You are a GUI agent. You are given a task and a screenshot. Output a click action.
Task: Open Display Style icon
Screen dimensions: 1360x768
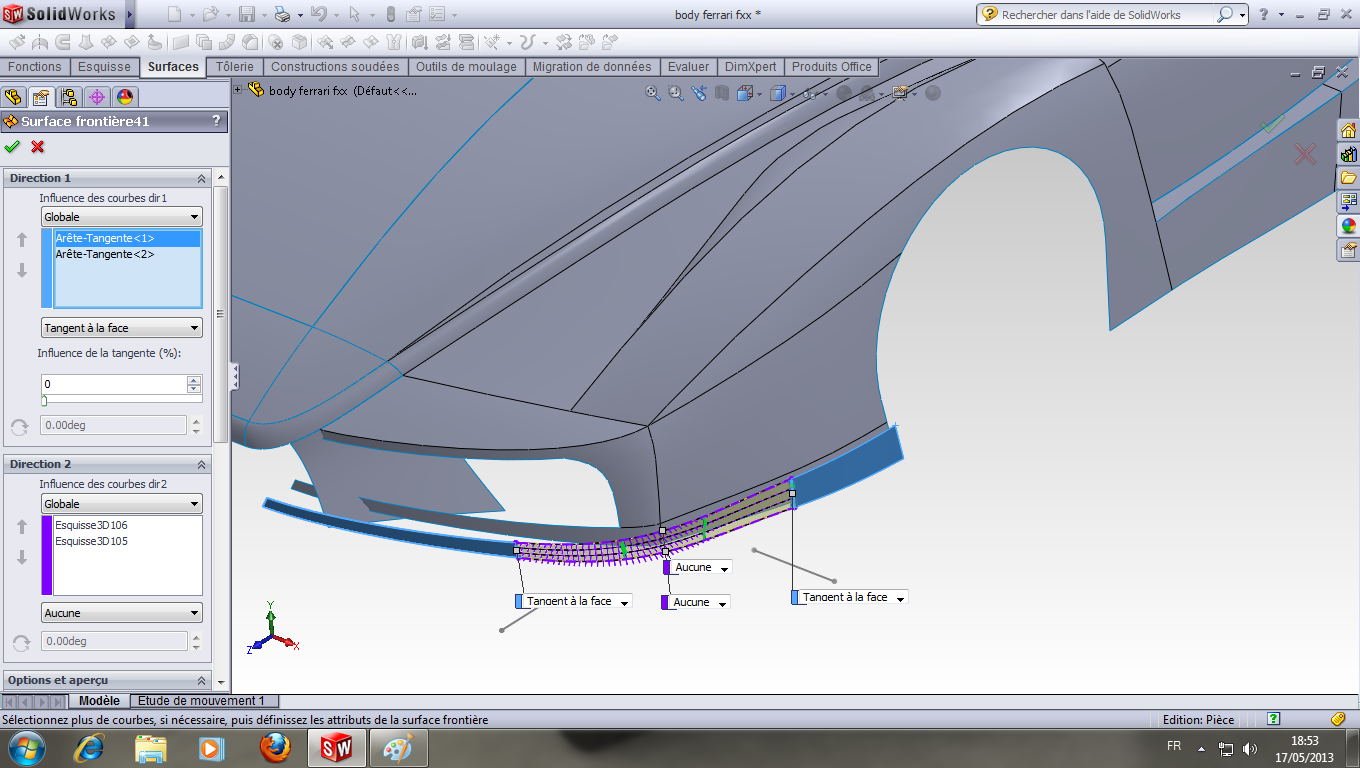pos(778,93)
